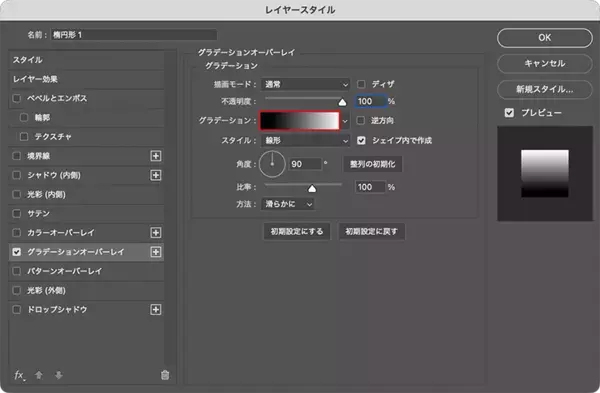Enable カラーオーバーレイ checkbox
Image resolution: width=600 pixels, height=393 pixels.
[x=16, y=233]
